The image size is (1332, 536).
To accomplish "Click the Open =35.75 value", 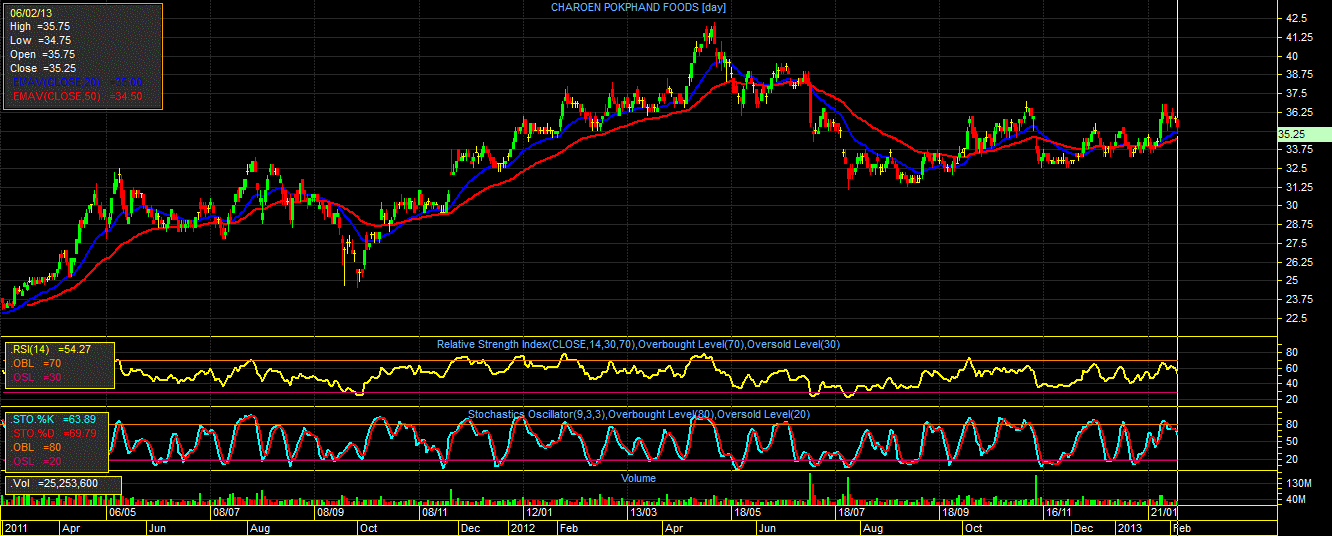I will (41, 54).
